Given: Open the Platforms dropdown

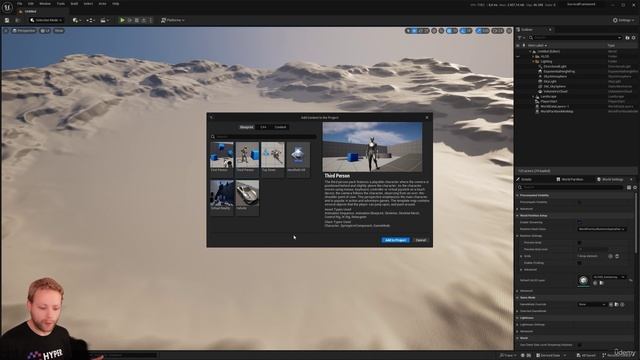Looking at the screenshot, I should (173, 20).
